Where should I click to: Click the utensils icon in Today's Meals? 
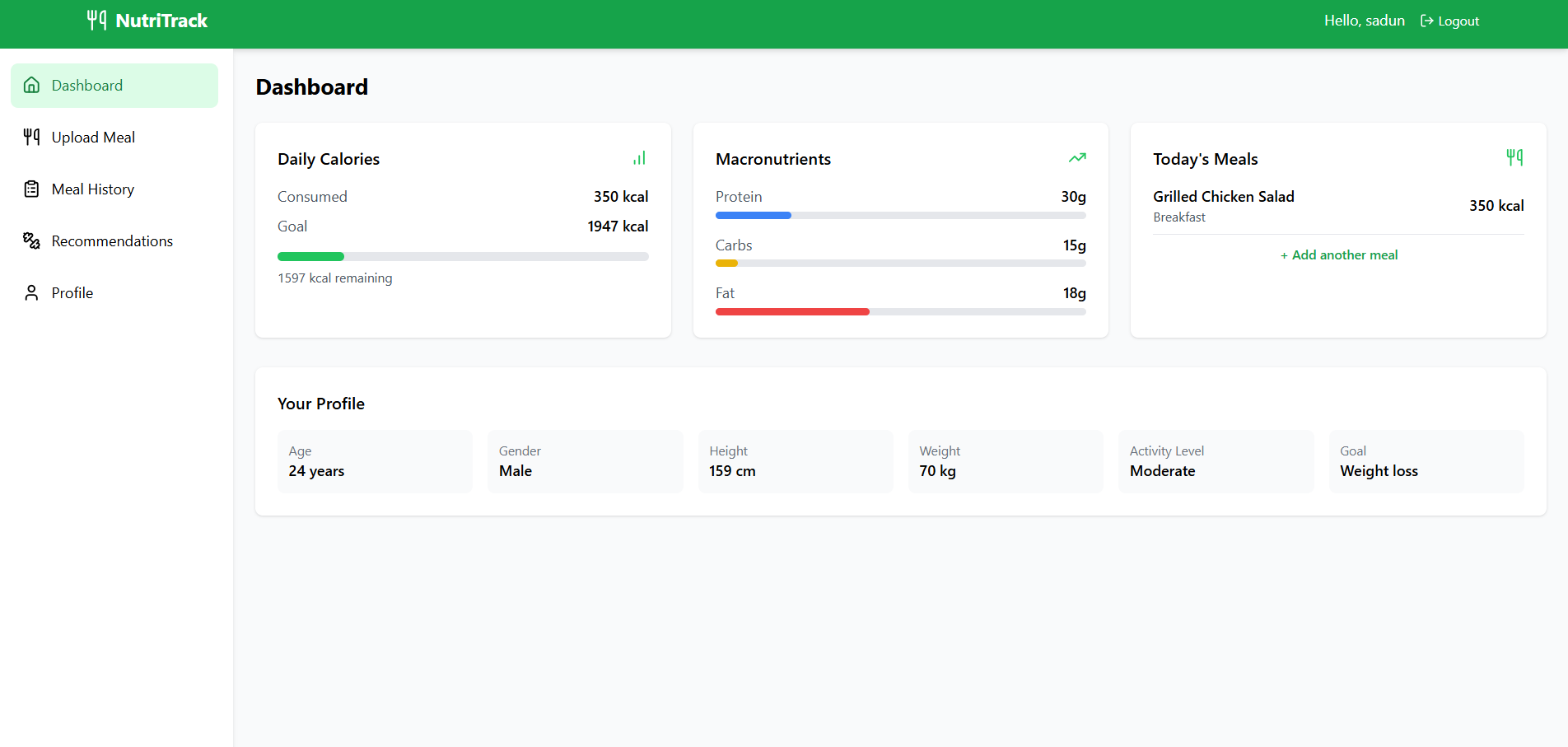1514,158
